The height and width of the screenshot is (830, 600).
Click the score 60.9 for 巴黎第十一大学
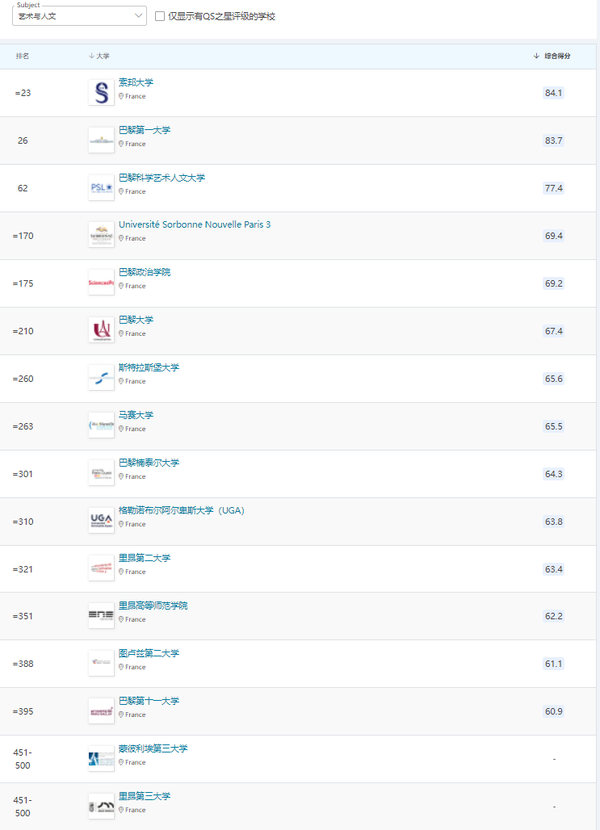(x=553, y=711)
